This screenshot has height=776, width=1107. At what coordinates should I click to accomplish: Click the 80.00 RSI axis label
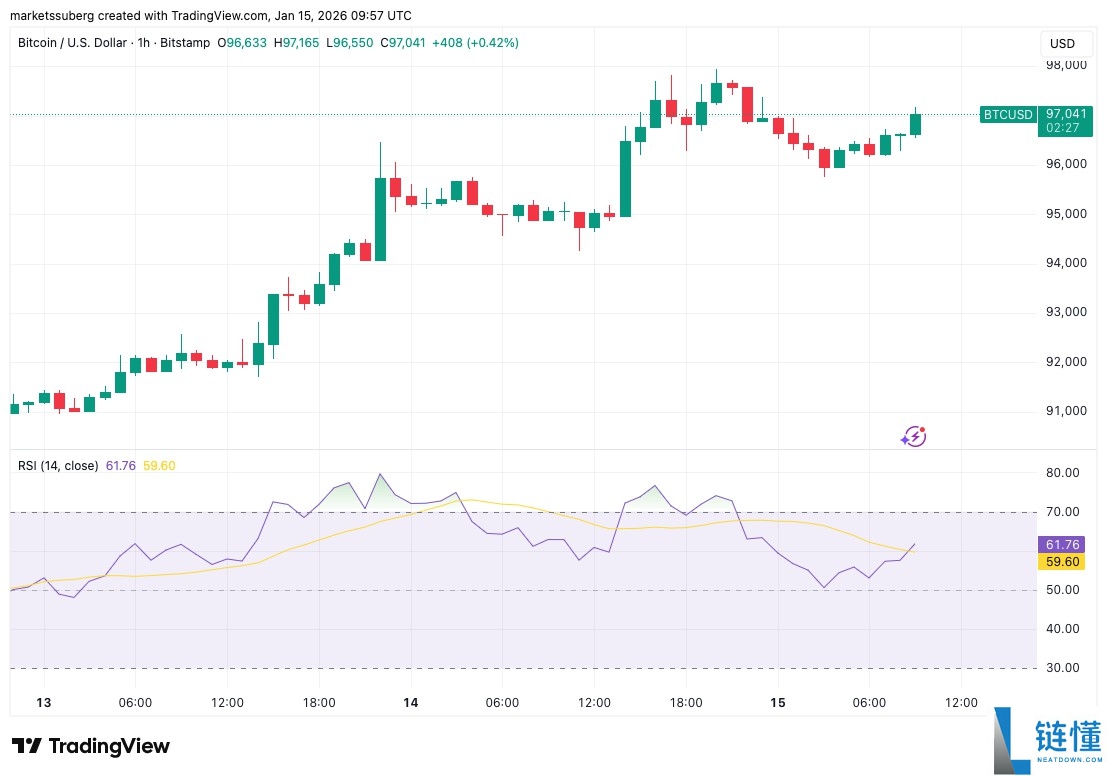click(1063, 472)
